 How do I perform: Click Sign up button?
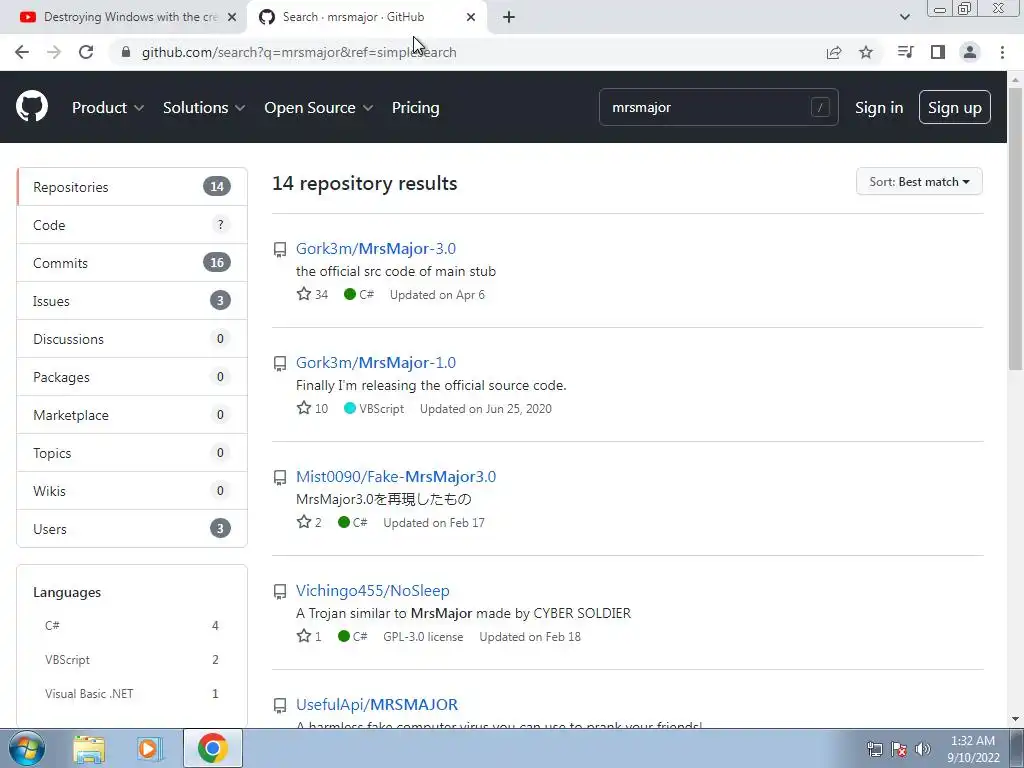(x=954, y=107)
